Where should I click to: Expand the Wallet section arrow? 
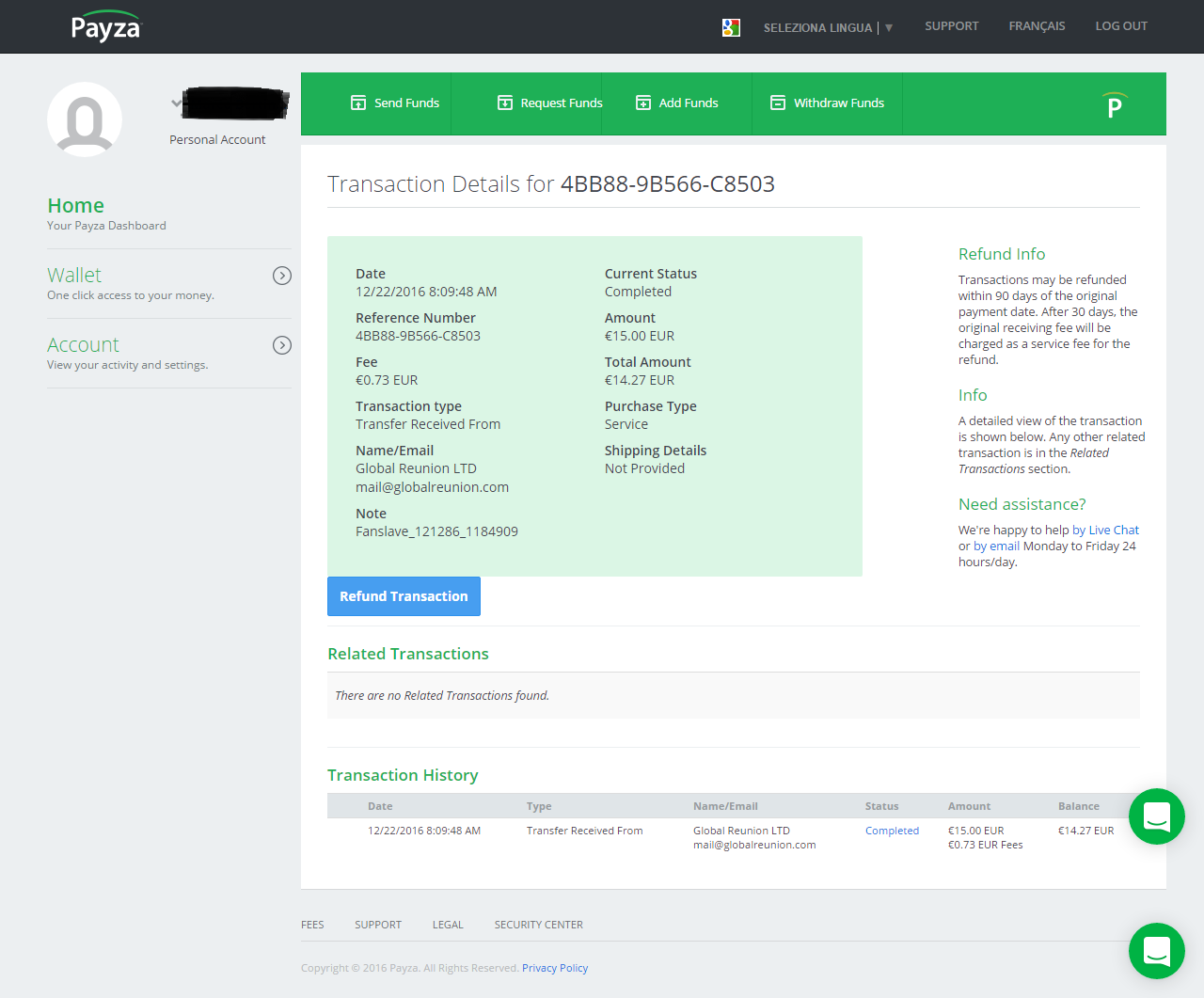(x=282, y=276)
